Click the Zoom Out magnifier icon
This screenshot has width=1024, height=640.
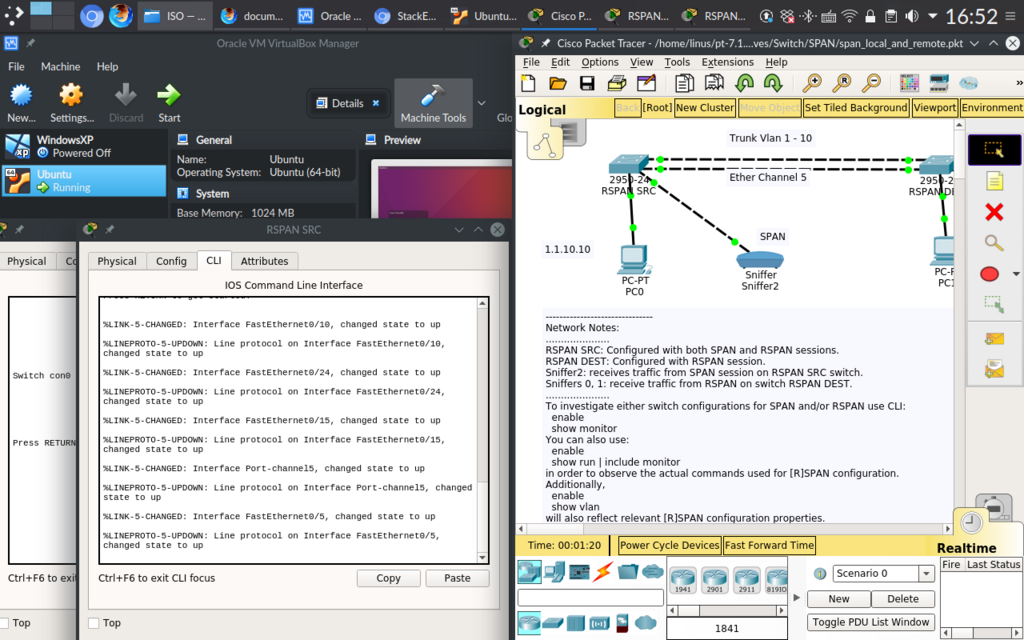(x=871, y=83)
